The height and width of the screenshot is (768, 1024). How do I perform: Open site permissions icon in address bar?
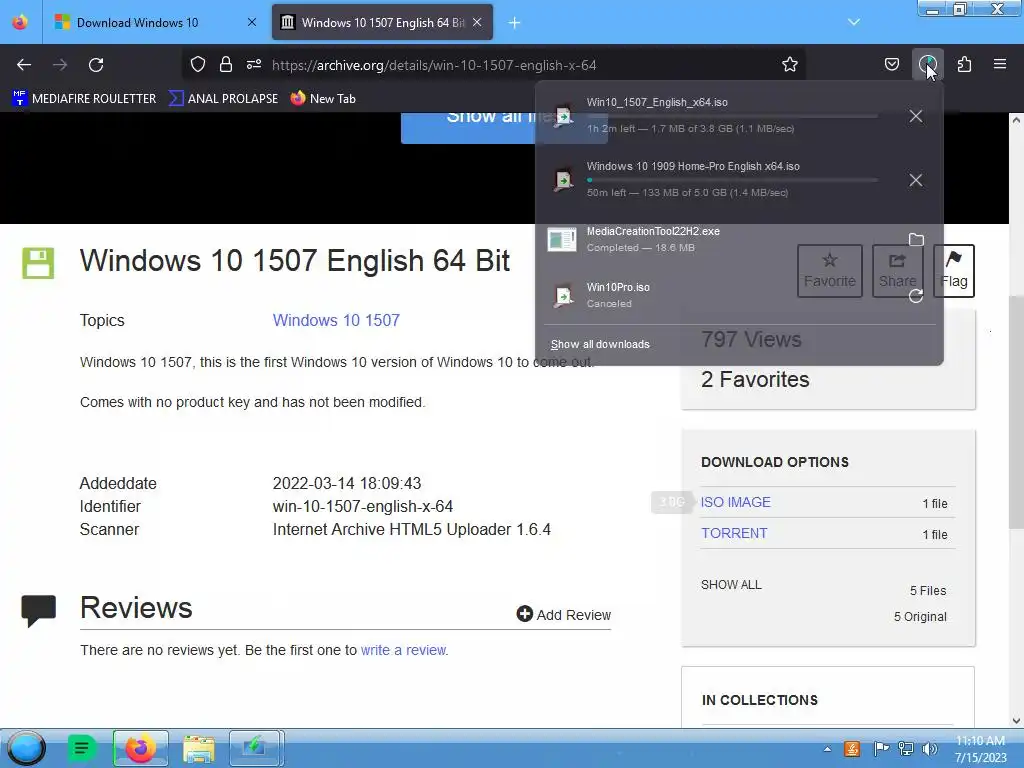point(254,65)
